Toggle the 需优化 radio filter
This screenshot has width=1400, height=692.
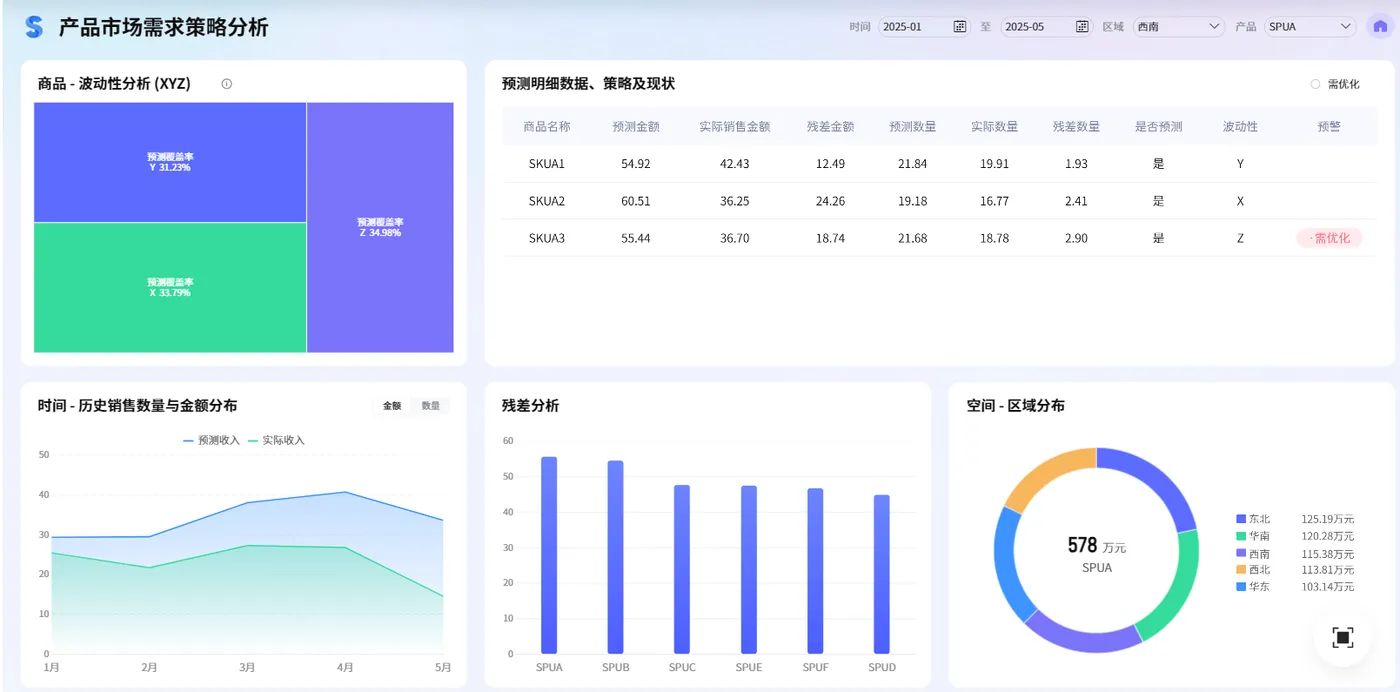coord(1315,84)
